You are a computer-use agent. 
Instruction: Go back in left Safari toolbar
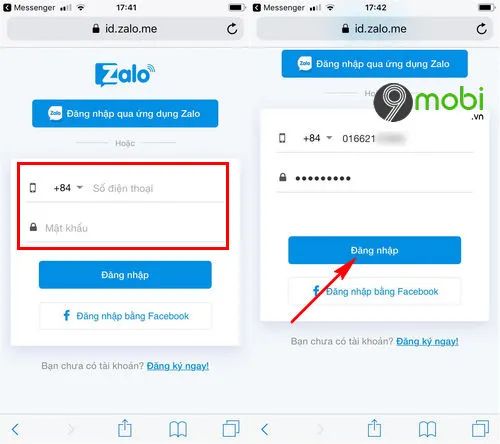click(15, 429)
